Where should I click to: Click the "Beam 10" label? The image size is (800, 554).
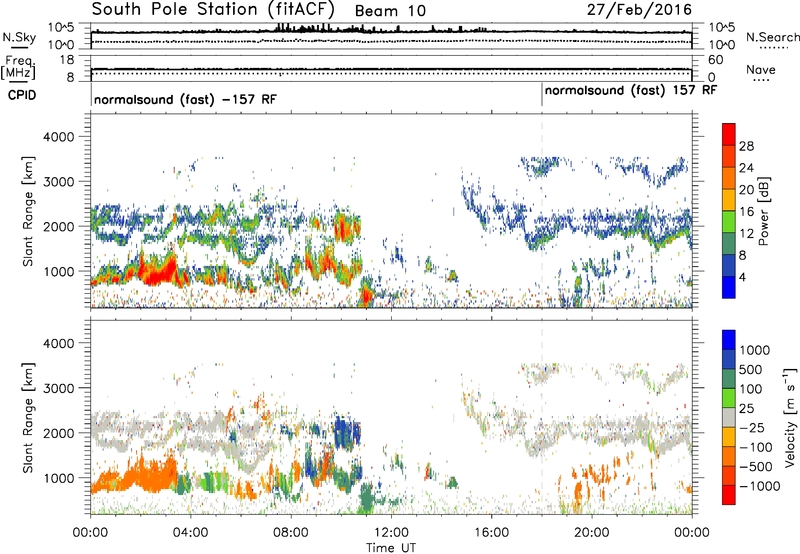click(x=390, y=11)
